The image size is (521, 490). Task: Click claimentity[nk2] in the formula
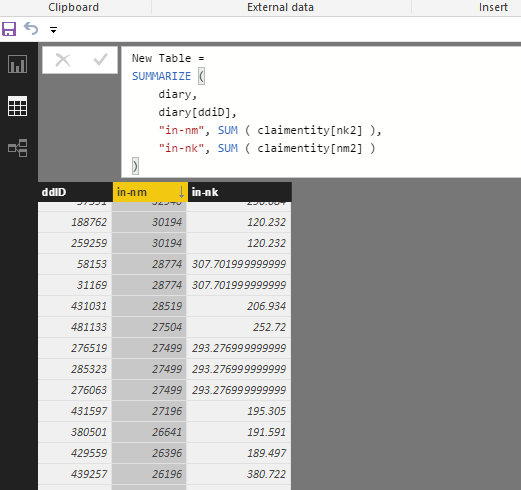point(310,130)
